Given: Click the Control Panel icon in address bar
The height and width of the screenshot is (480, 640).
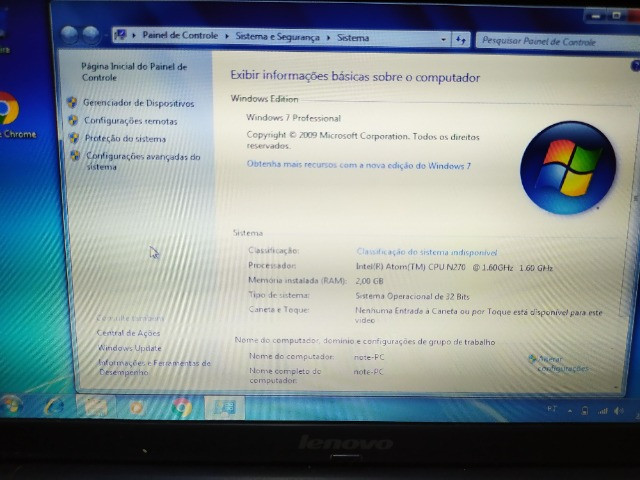Looking at the screenshot, I should [120, 35].
